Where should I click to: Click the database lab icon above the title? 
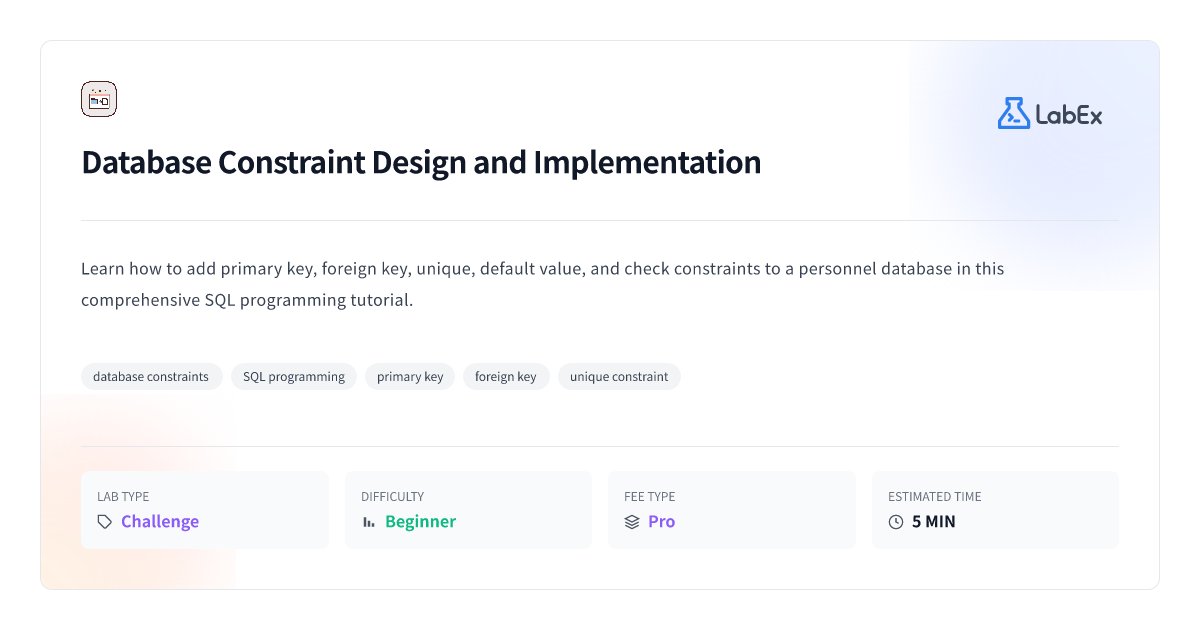tap(99, 98)
